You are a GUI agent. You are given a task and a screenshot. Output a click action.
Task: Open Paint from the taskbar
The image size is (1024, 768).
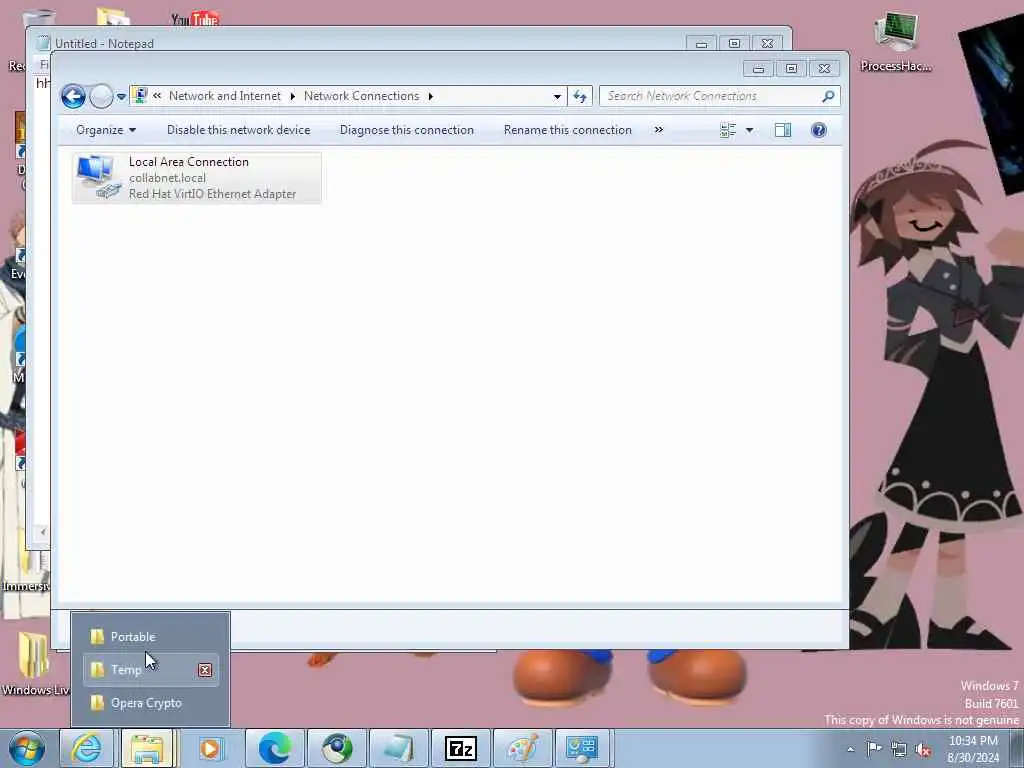pos(522,748)
